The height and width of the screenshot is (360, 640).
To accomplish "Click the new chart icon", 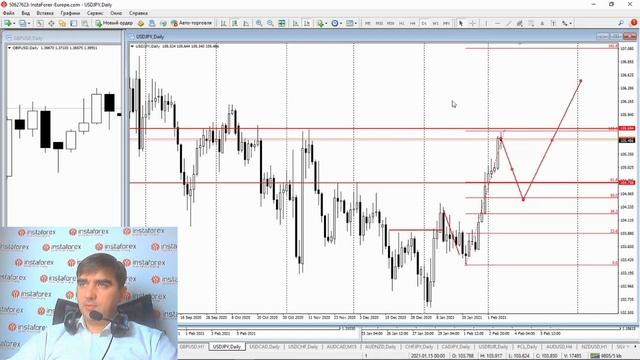I will click(x=7, y=23).
